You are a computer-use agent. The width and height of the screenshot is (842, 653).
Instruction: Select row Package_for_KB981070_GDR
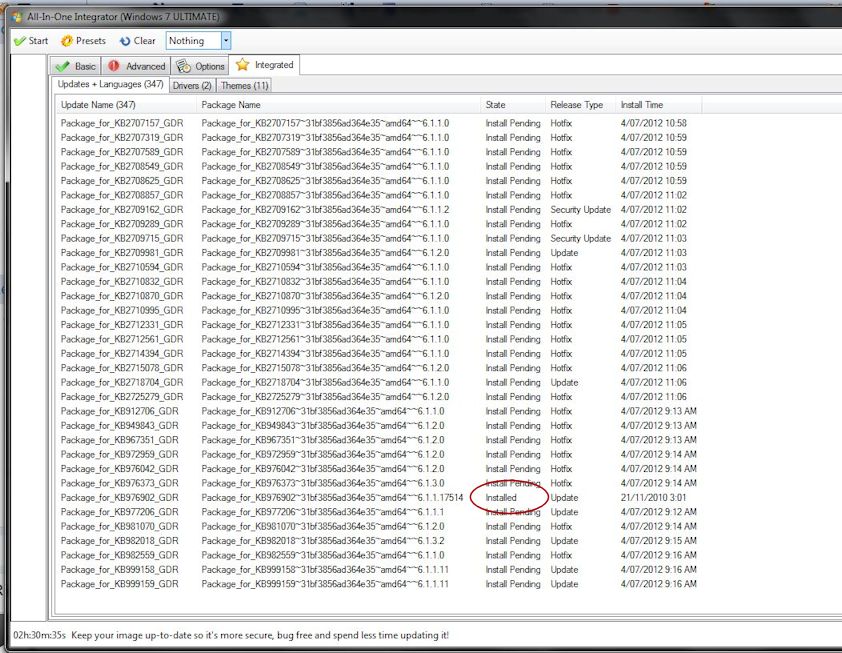(379, 527)
